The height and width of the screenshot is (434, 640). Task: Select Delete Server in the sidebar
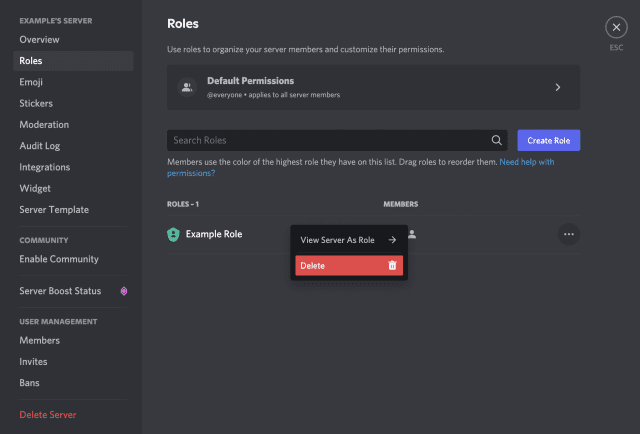[48, 414]
